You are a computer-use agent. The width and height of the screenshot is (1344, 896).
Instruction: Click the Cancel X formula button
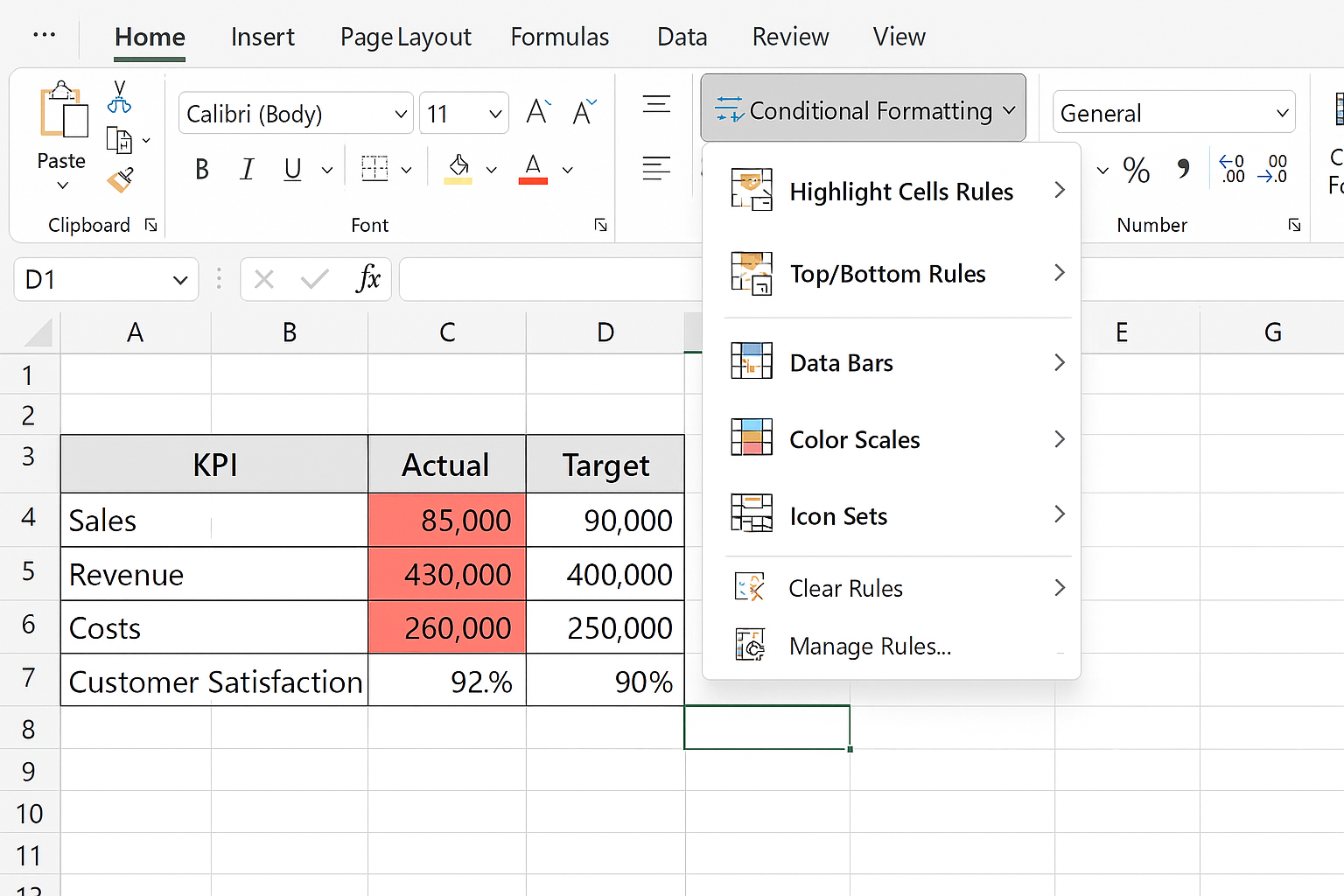[x=263, y=280]
